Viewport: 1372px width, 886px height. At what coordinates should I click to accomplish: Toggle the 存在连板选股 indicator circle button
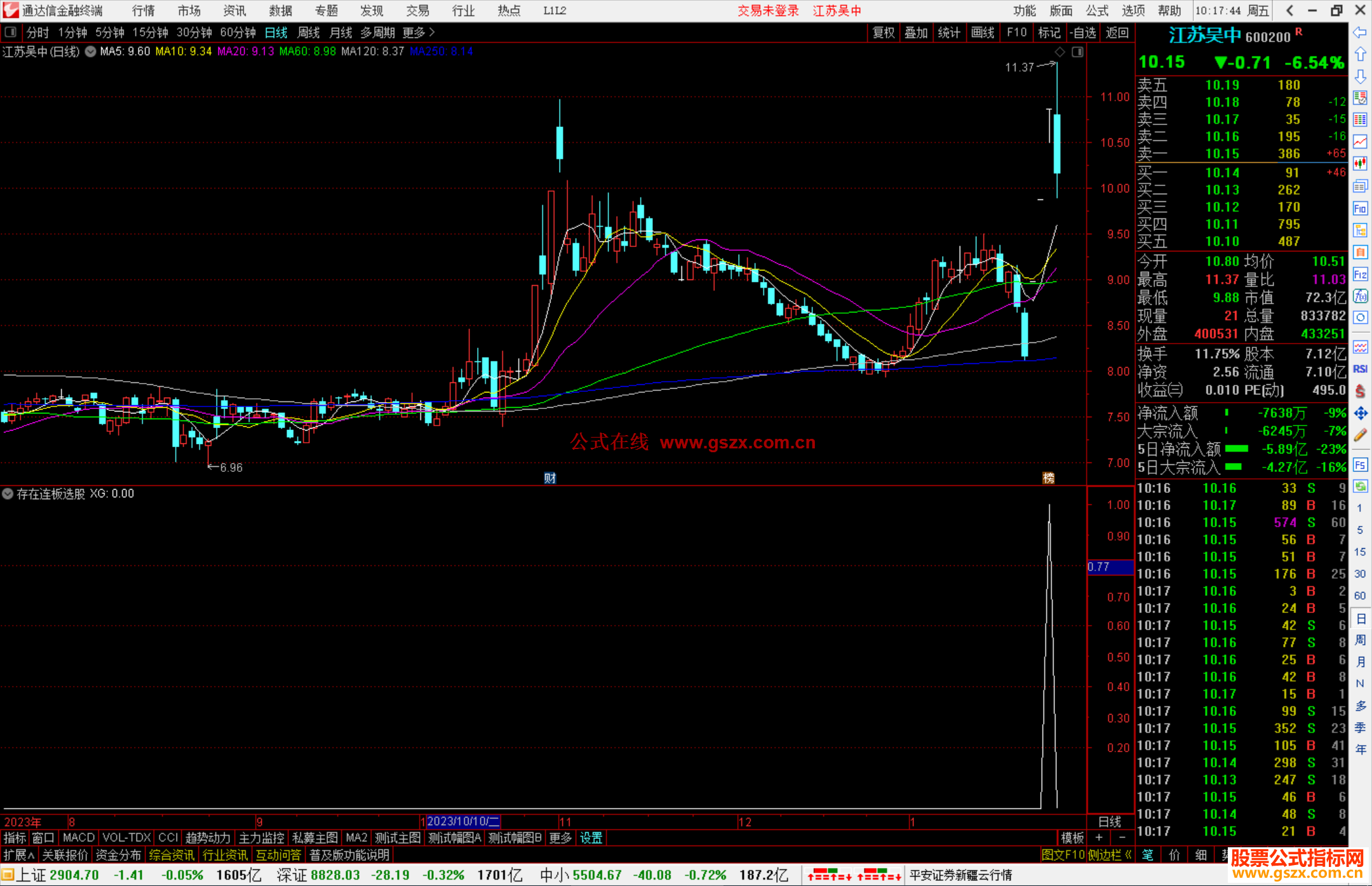[8, 493]
